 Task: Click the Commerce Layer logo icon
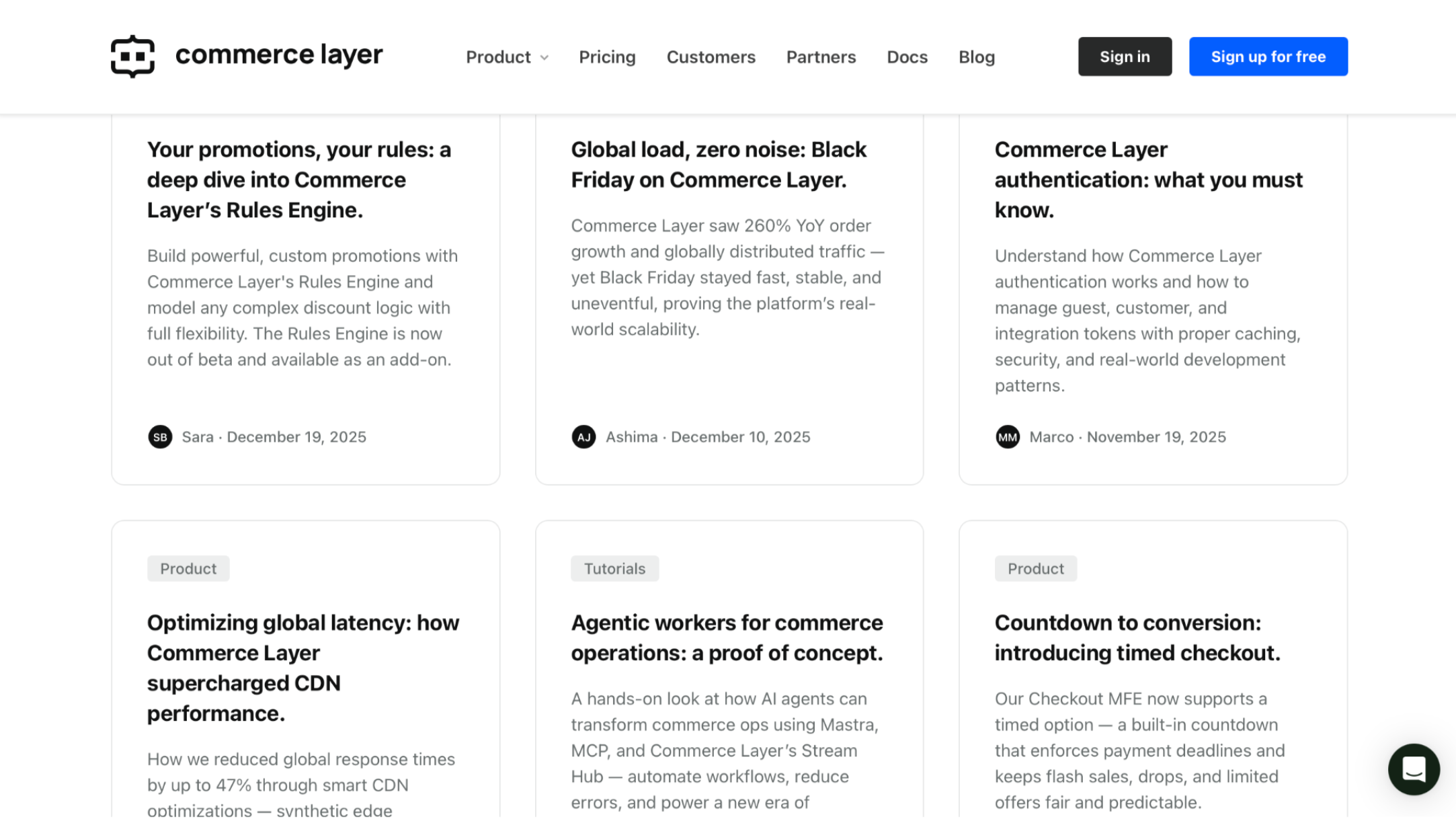(x=132, y=56)
